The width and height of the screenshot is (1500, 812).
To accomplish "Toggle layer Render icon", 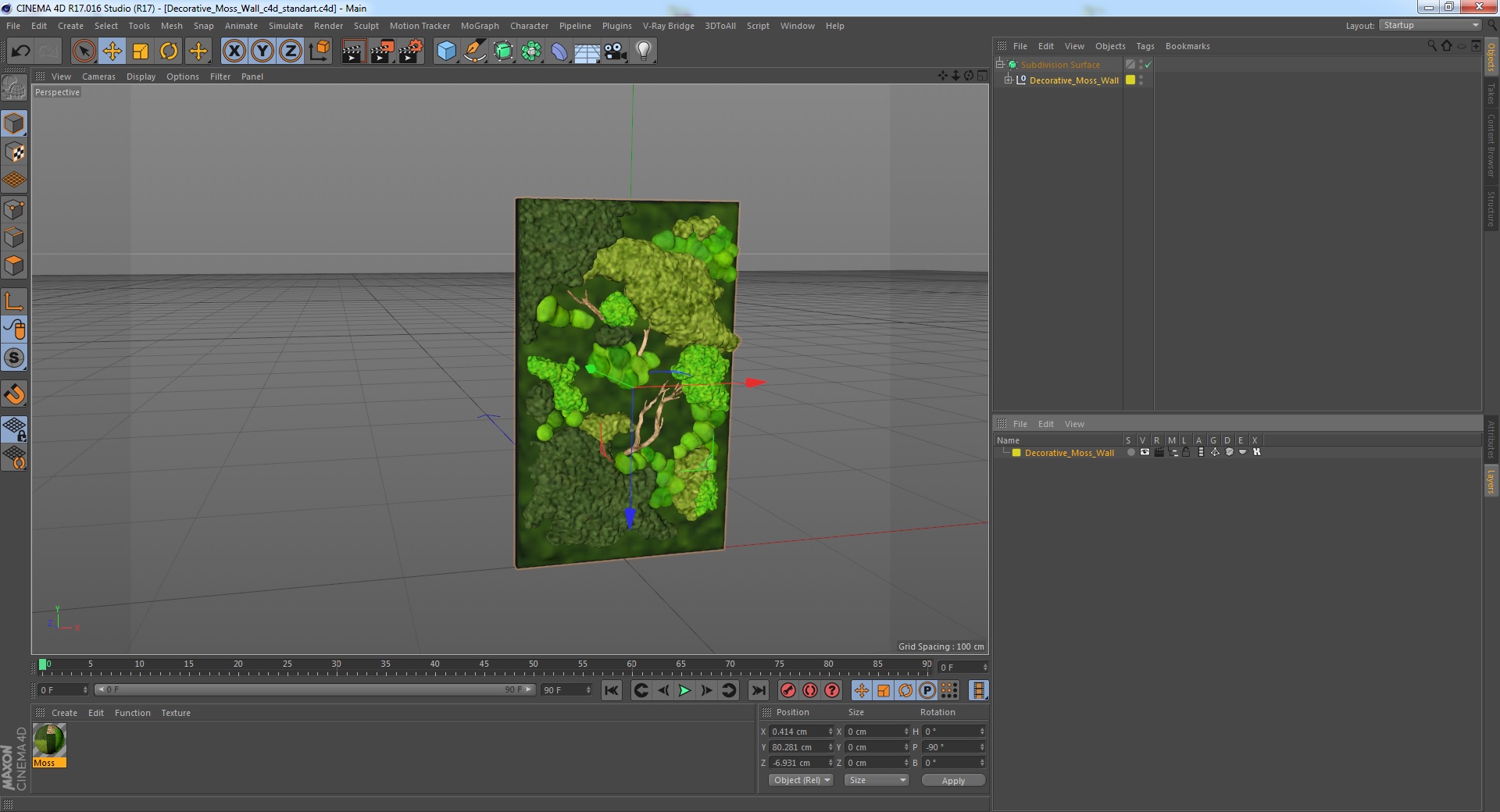I will [x=1159, y=453].
